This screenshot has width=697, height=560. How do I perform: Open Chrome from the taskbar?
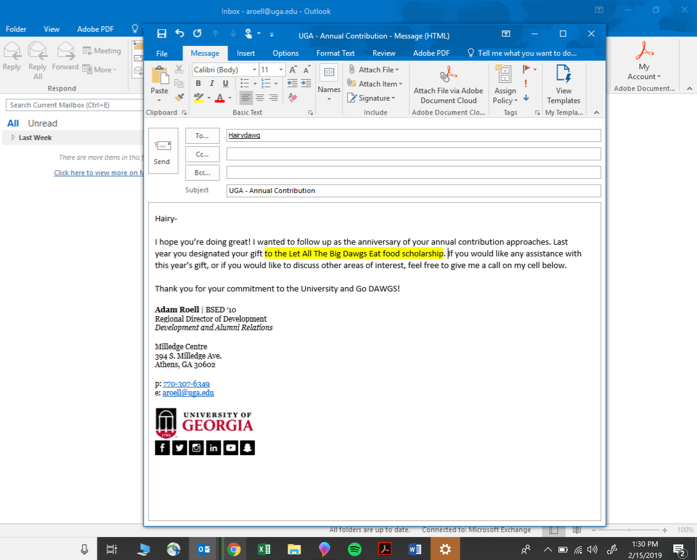(234, 549)
